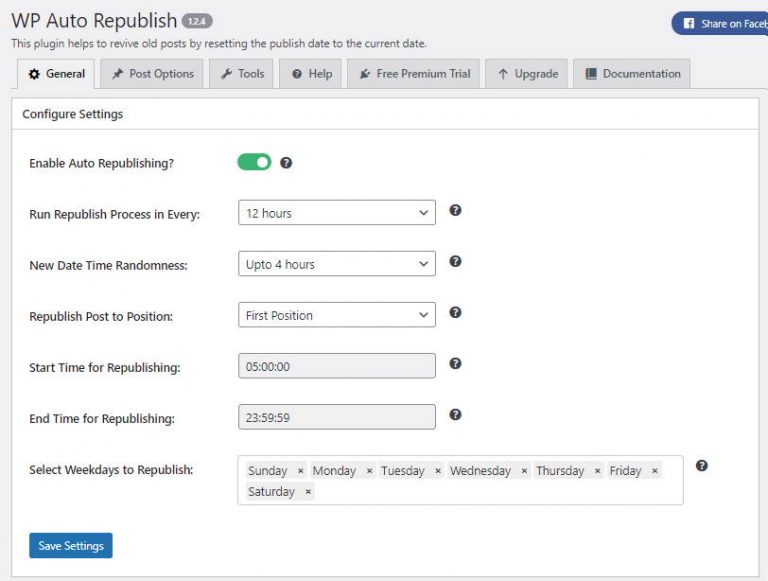Open the Help tab

click(x=310, y=74)
